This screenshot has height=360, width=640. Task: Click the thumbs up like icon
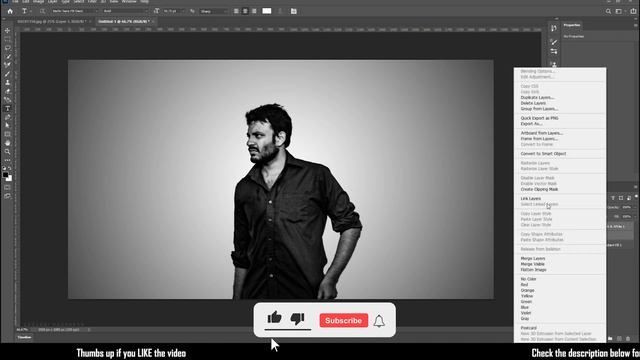pos(274,318)
